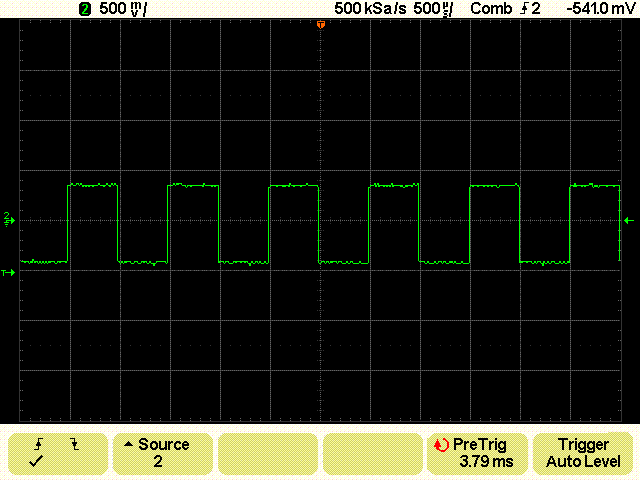640x480 pixels.
Task: Click the blank fourth softkey
Action: [373, 453]
